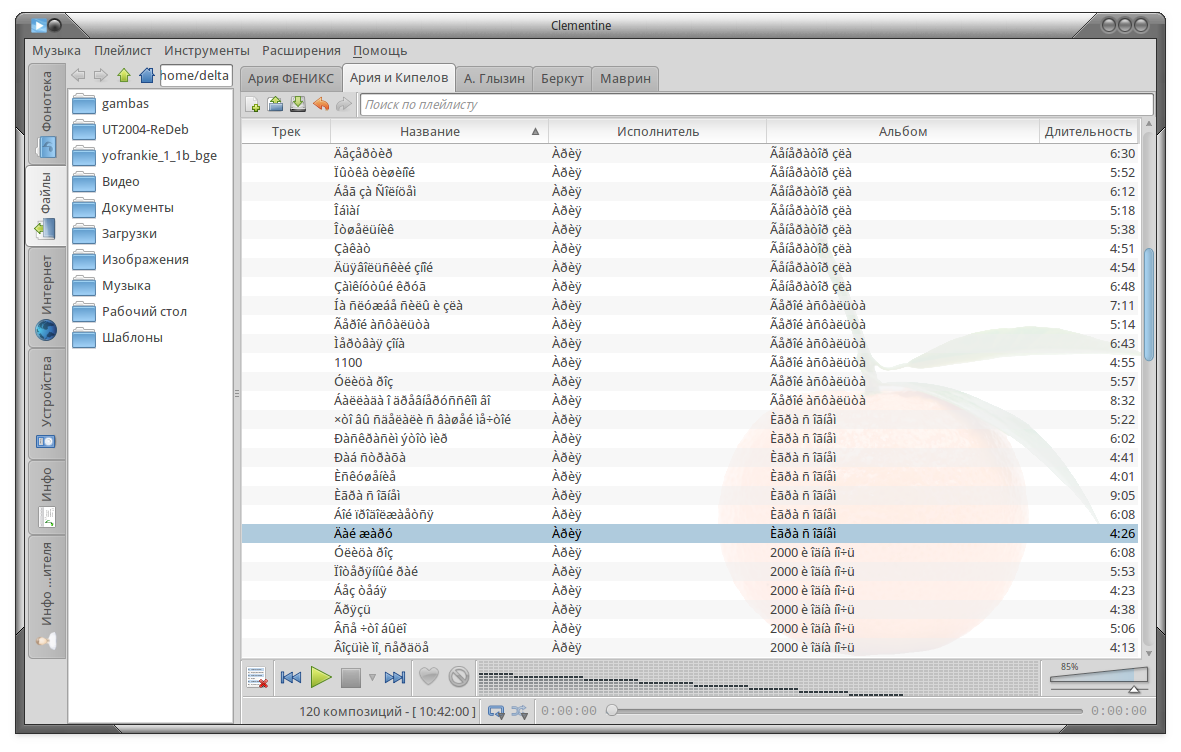Select the UT2004-ReDeb folder

click(151, 130)
